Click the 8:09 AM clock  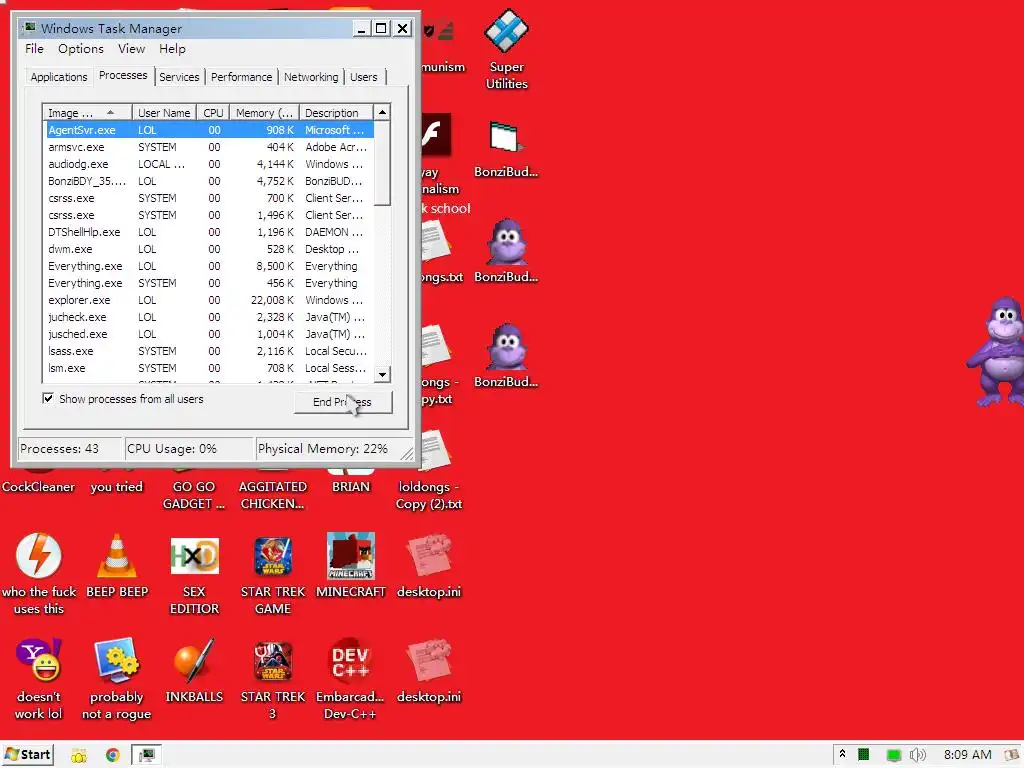[967, 755]
